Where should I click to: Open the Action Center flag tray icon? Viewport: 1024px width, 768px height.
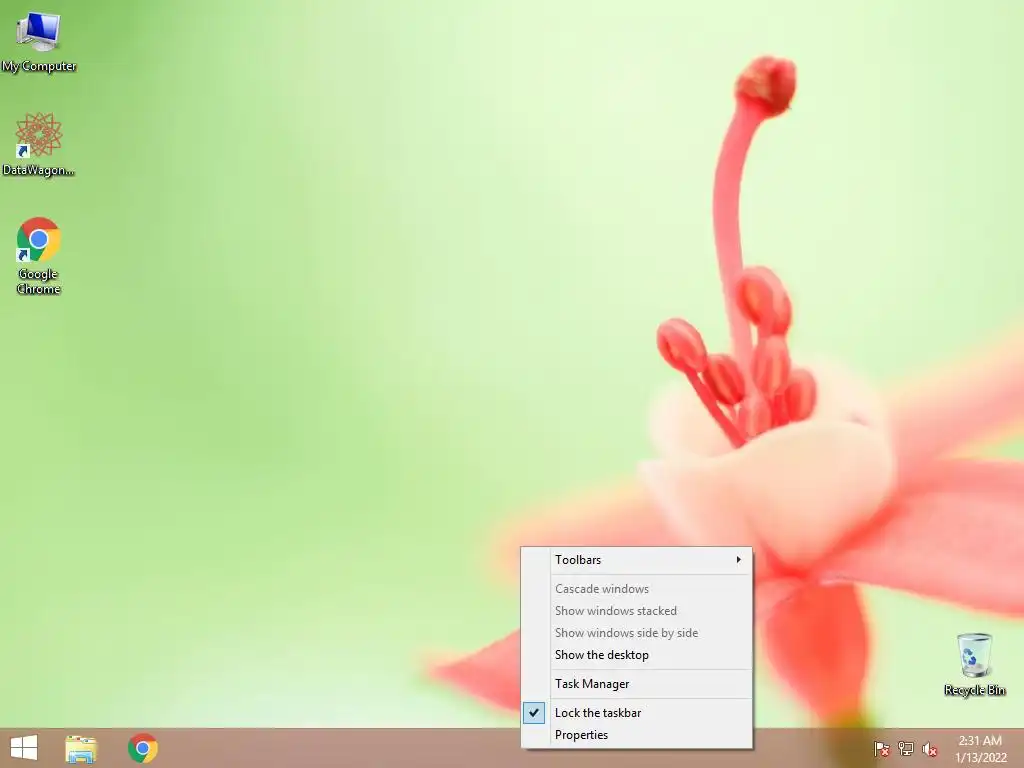(881, 749)
